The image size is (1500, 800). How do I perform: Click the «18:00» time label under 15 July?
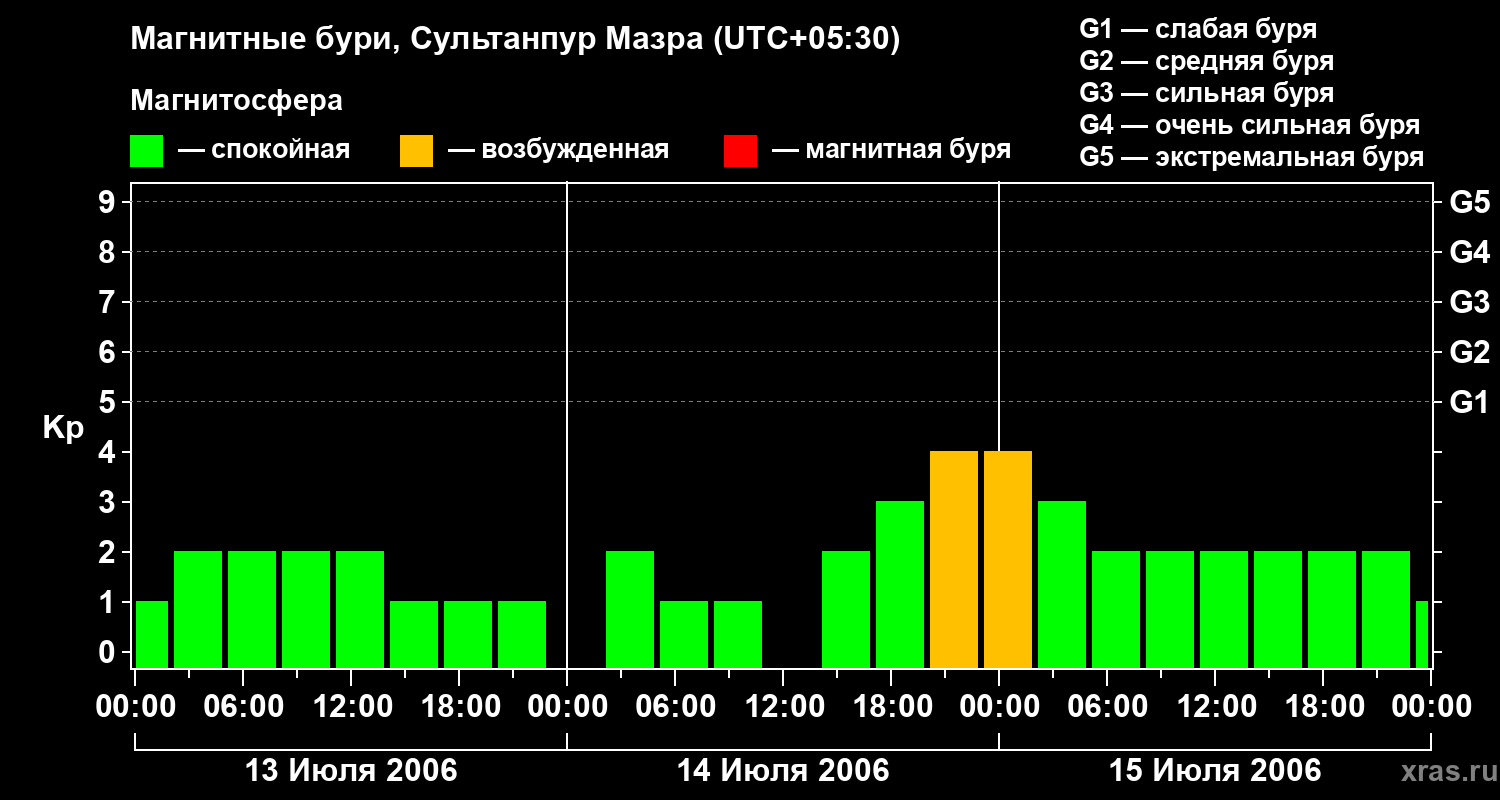tap(1323, 707)
